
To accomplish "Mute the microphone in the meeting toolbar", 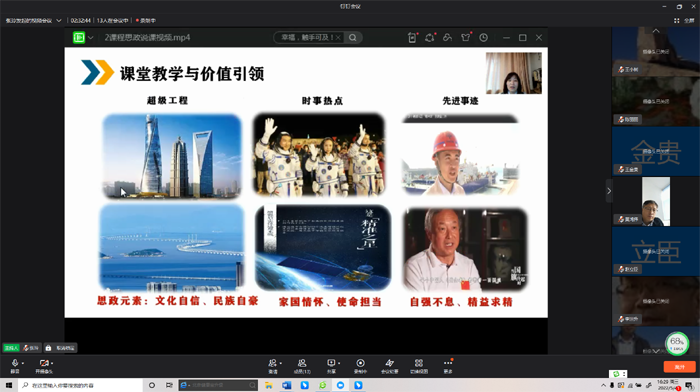I will click(x=15, y=366).
